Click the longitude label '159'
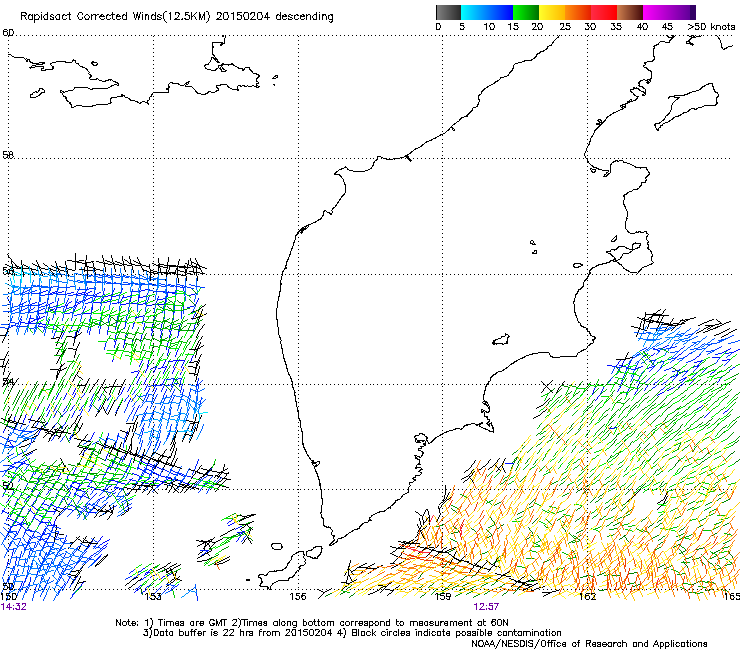This screenshot has height=650, width=740. 443,597
